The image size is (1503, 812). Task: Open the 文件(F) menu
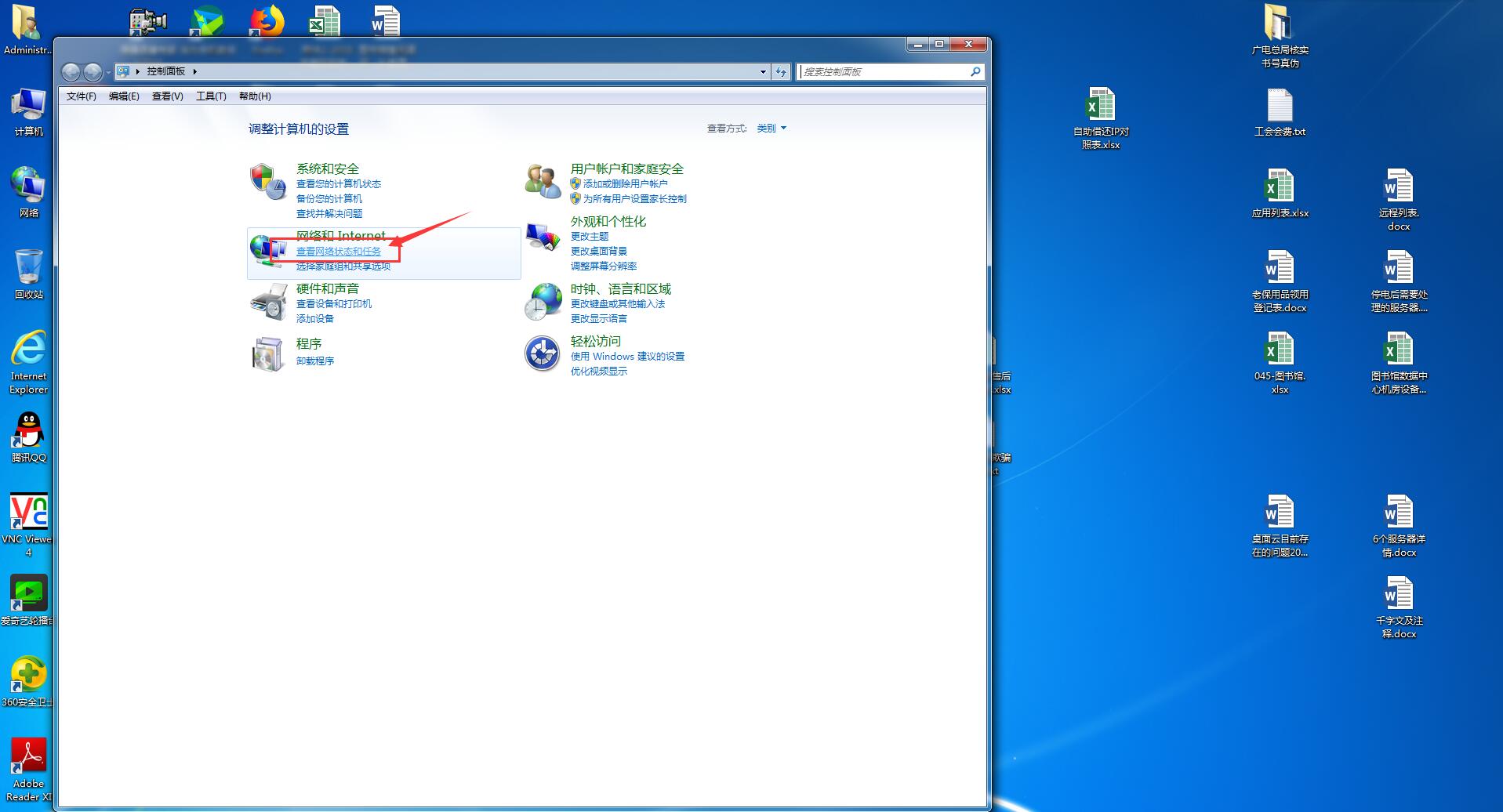[x=82, y=96]
